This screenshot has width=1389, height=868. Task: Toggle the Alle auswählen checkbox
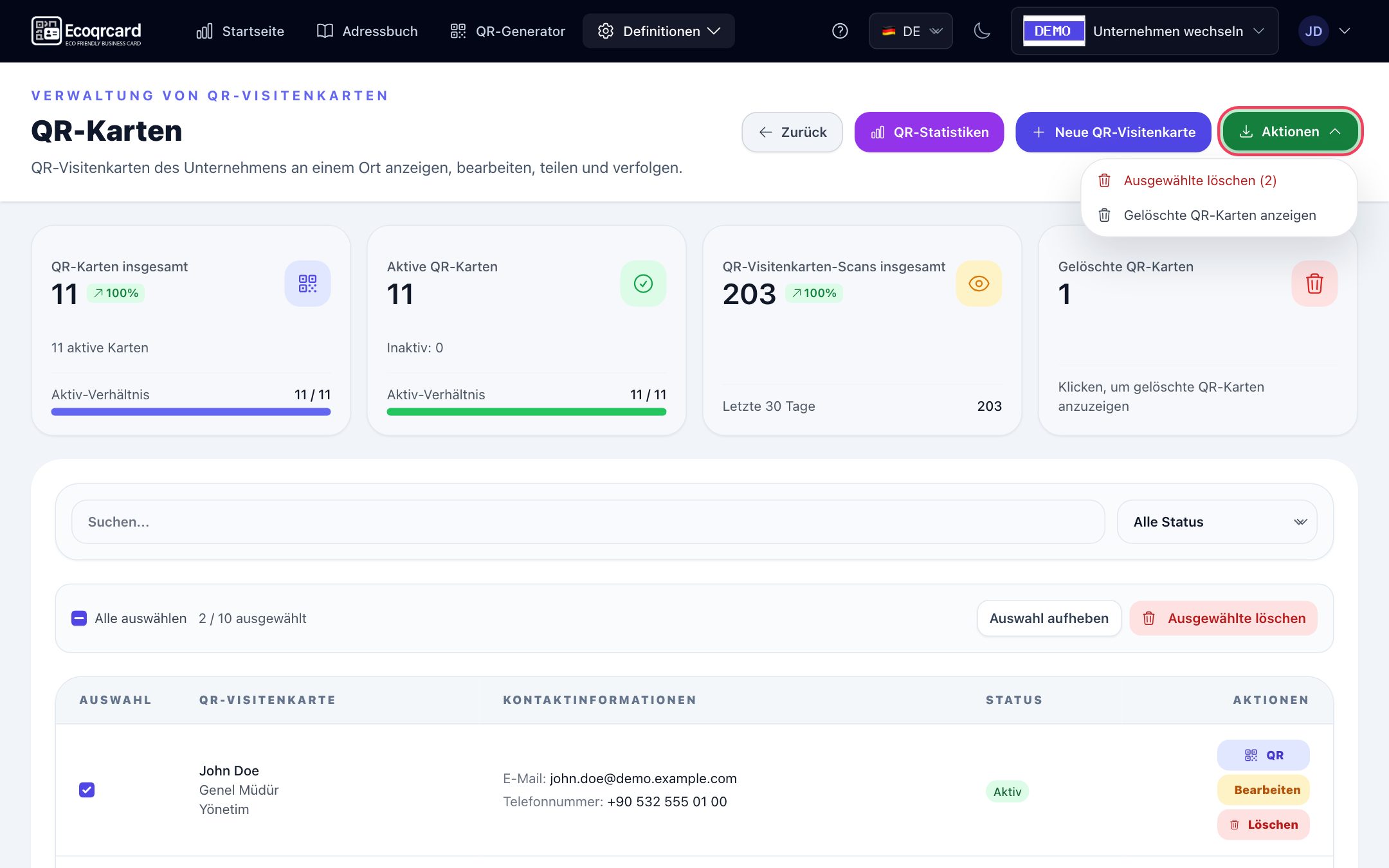[79, 619]
